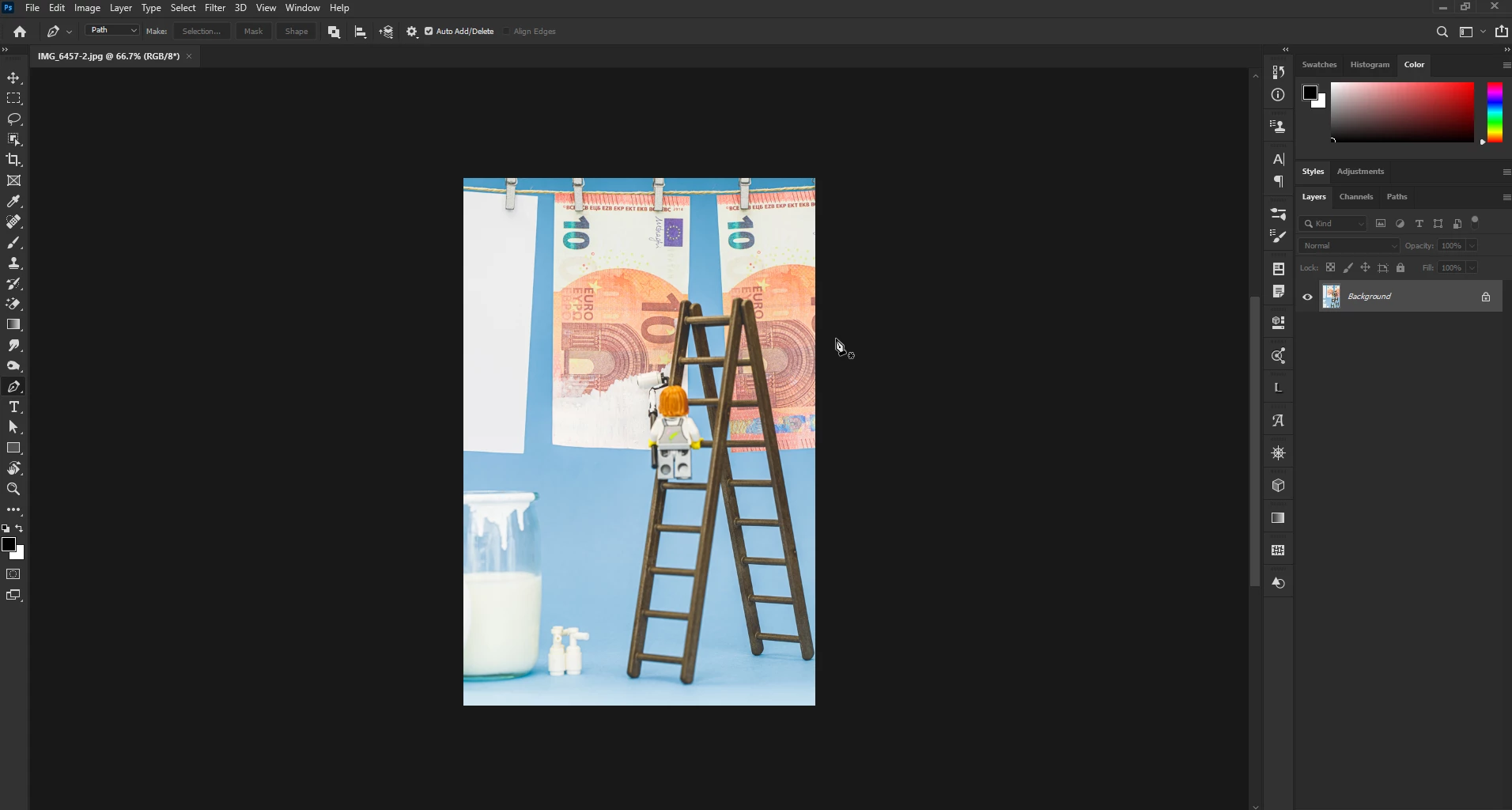Select the Brush tool
Image resolution: width=1512 pixels, height=810 pixels.
click(13, 242)
